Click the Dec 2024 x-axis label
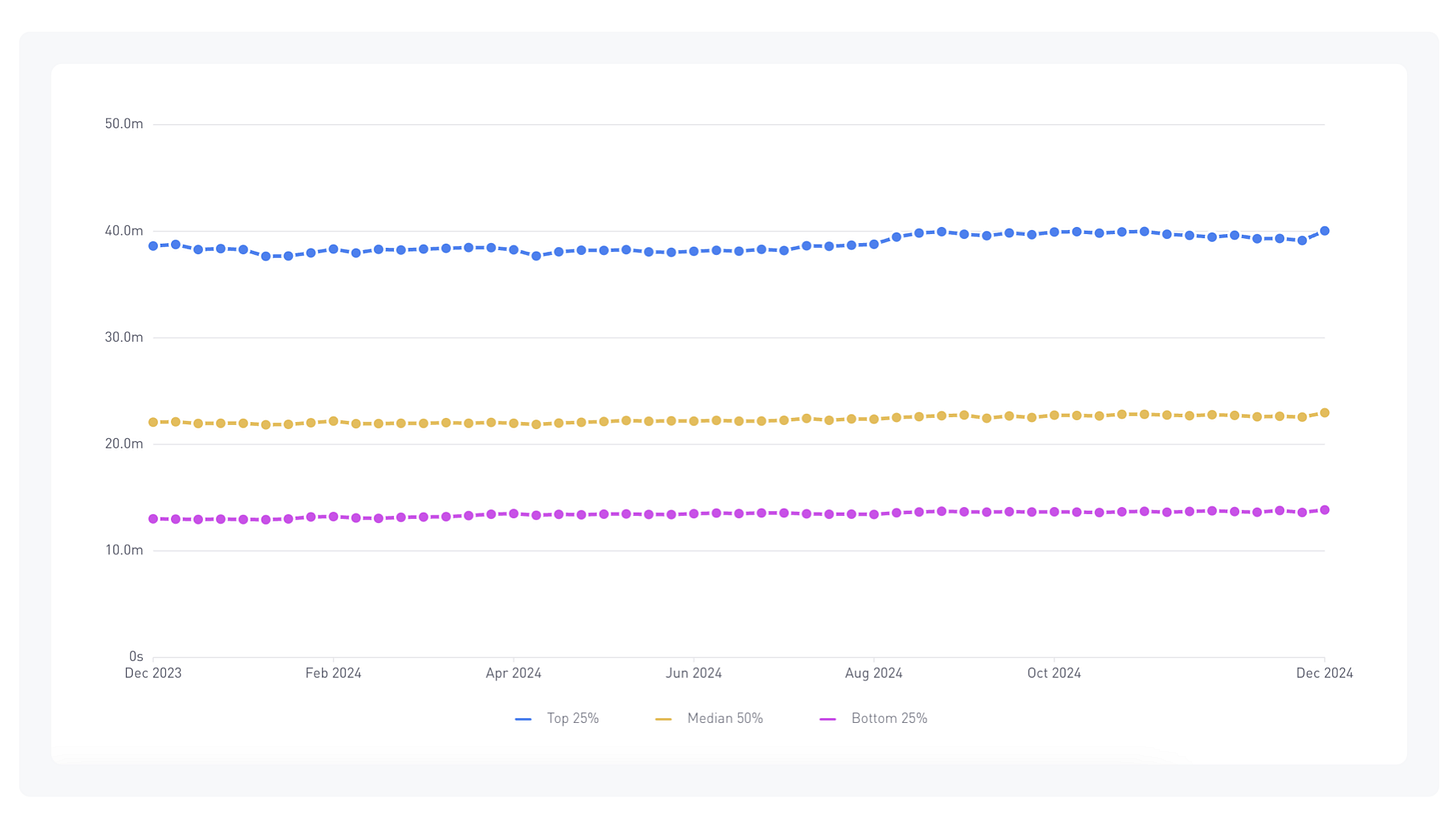Viewport: 1456px width, 815px height. pyautogui.click(x=1325, y=674)
